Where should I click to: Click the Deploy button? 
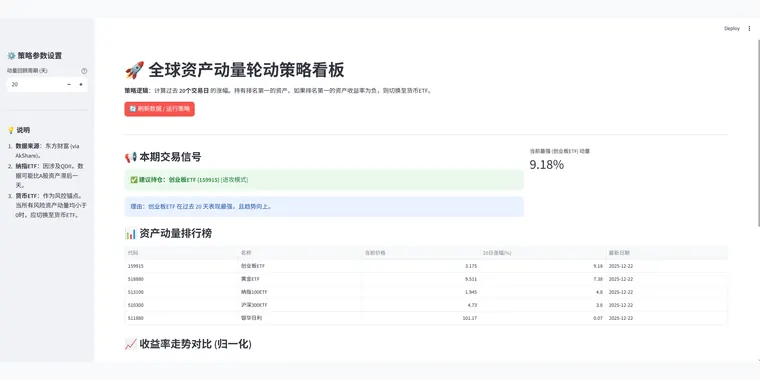(732, 29)
